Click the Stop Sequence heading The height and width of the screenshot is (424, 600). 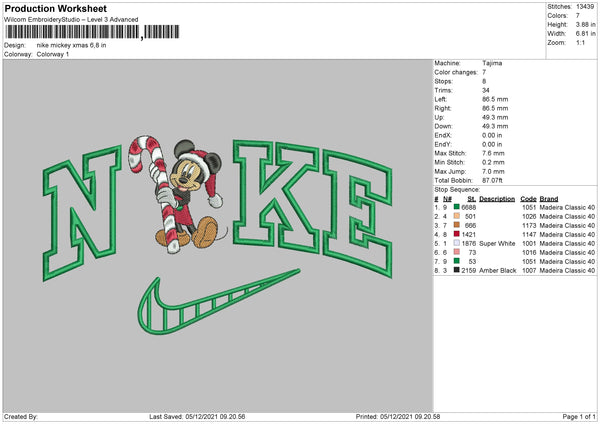tap(457, 189)
